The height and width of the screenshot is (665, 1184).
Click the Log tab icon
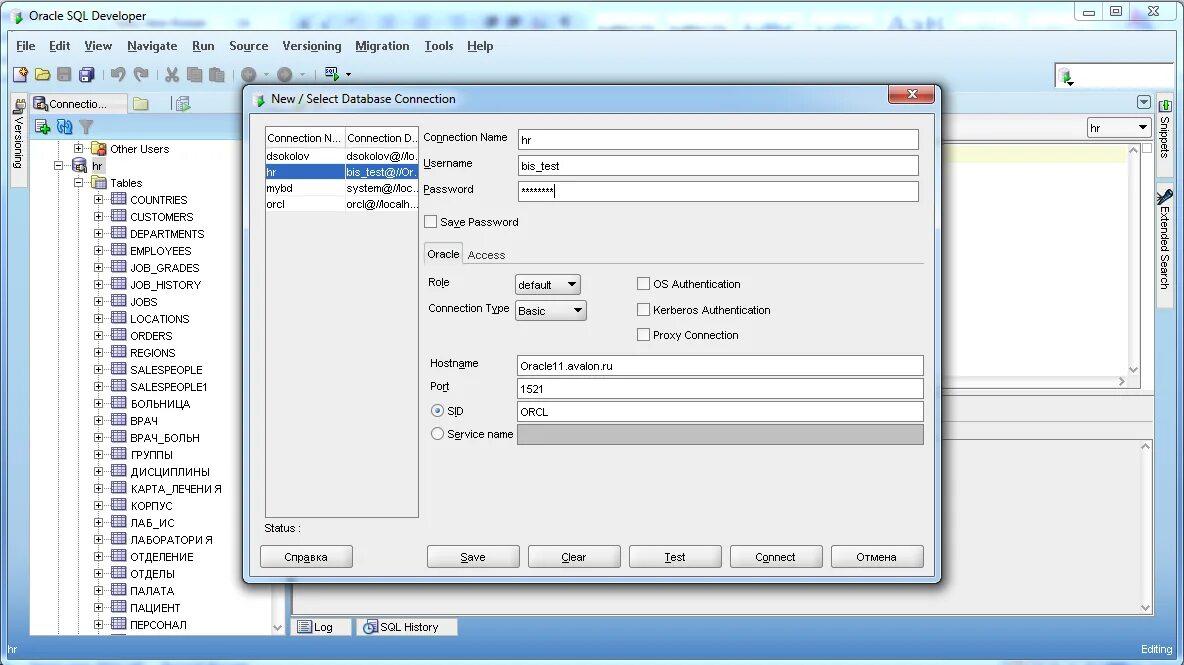pyautogui.click(x=304, y=627)
